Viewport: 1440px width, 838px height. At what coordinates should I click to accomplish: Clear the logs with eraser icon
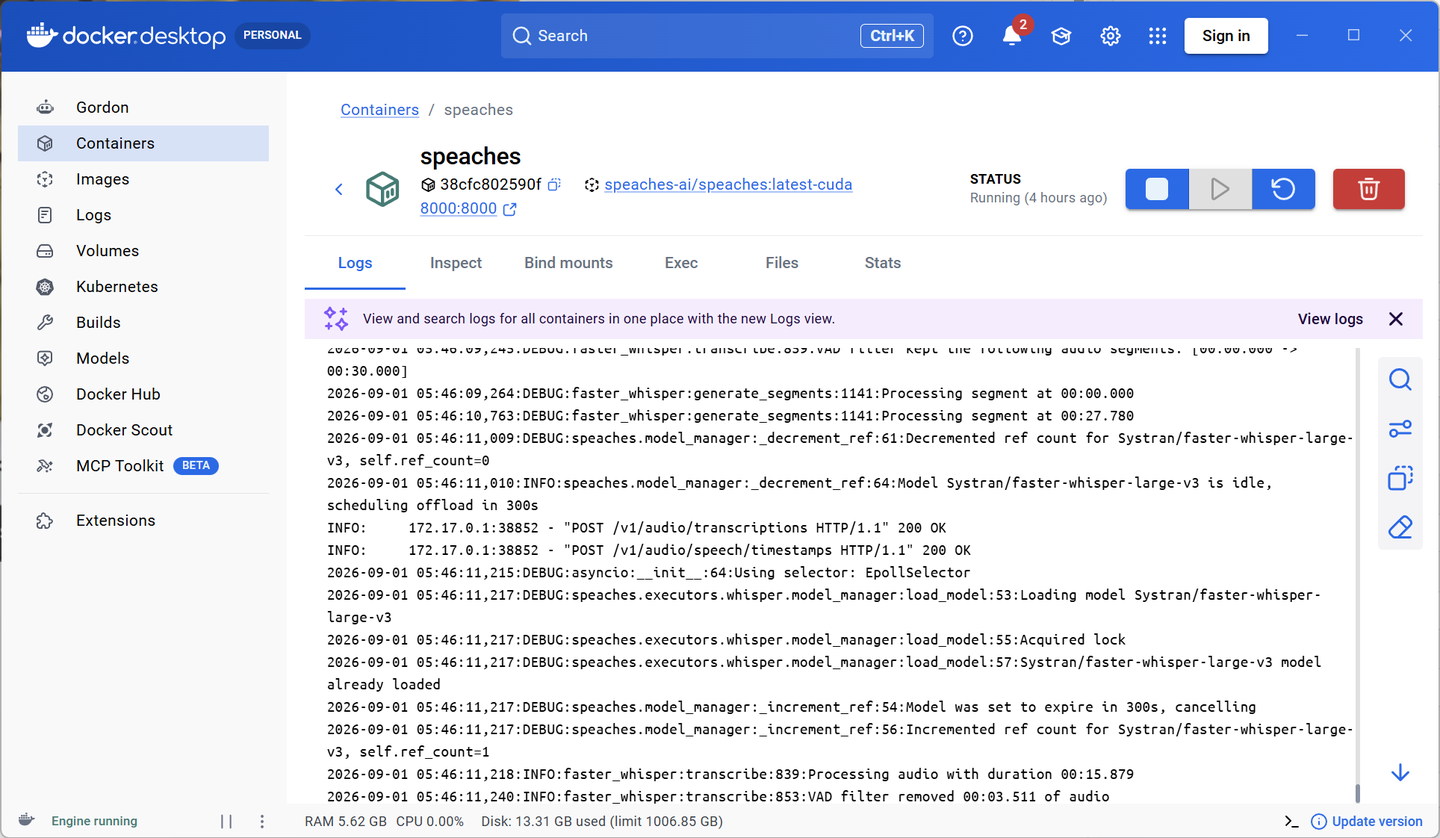point(1400,527)
